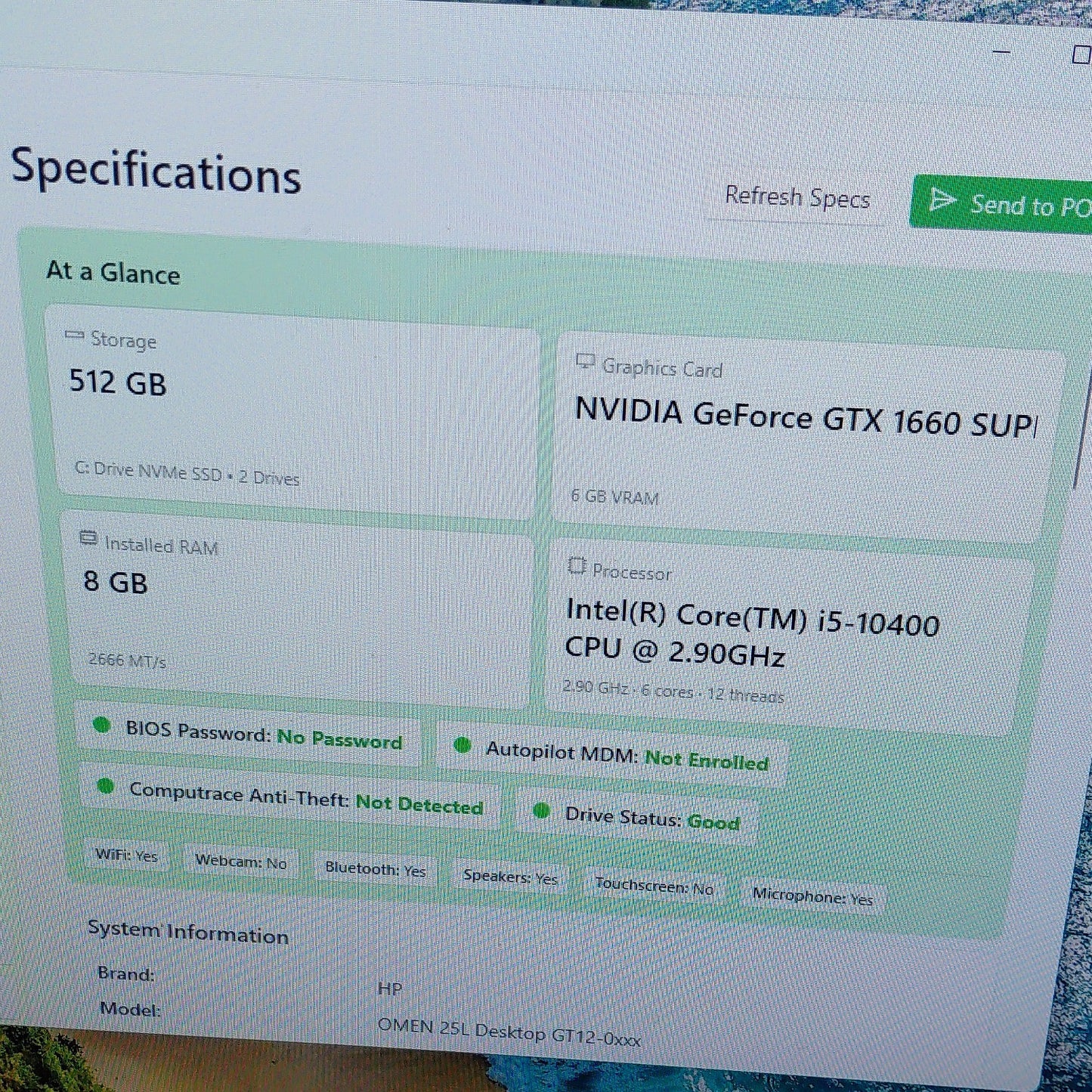Click the 'Installed RAM' card label
1092x1092 pixels.
[x=161, y=545]
